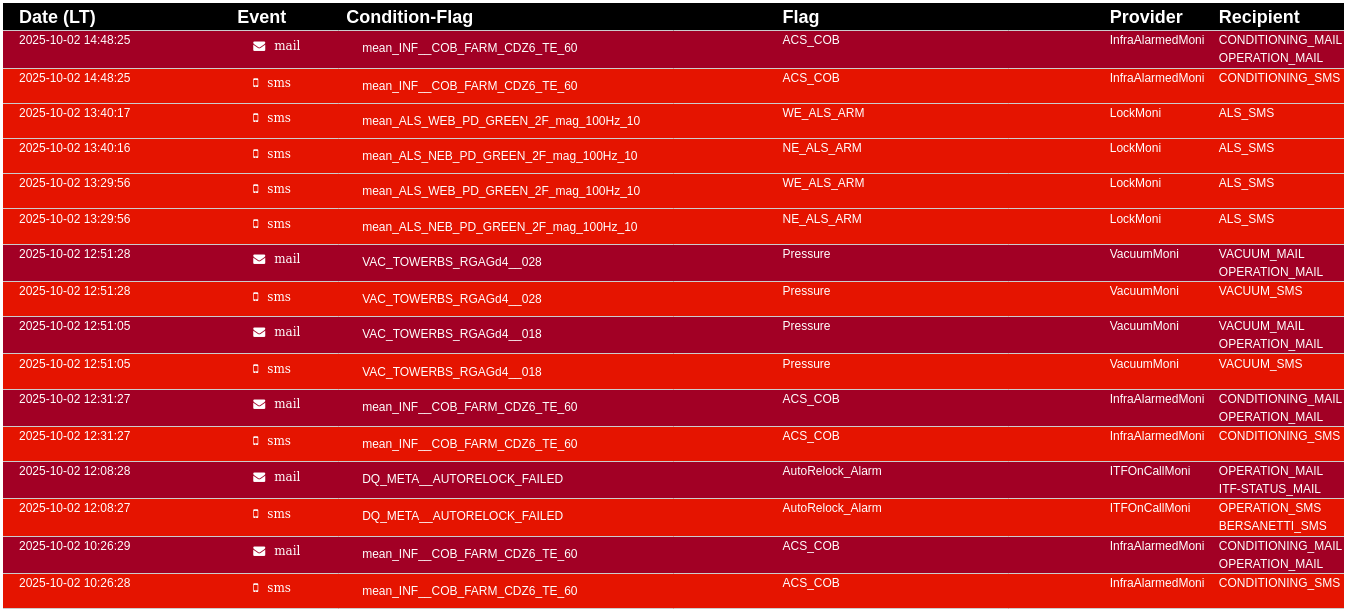This screenshot has width=1348, height=612.
Task: Click the 2025-10-02 13:40:17 date cell
Action: (74, 113)
